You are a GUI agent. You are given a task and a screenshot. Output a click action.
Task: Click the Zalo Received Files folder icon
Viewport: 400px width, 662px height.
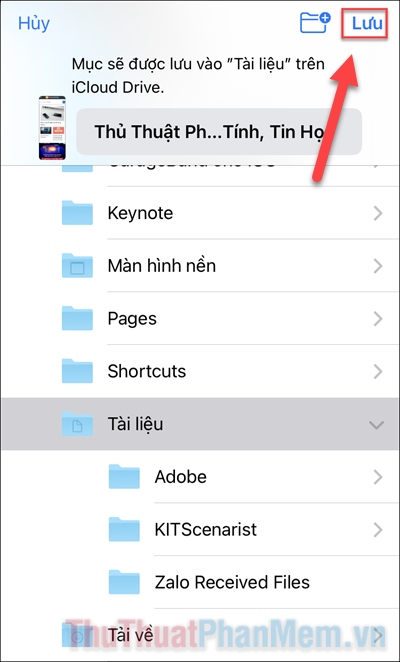click(124, 582)
